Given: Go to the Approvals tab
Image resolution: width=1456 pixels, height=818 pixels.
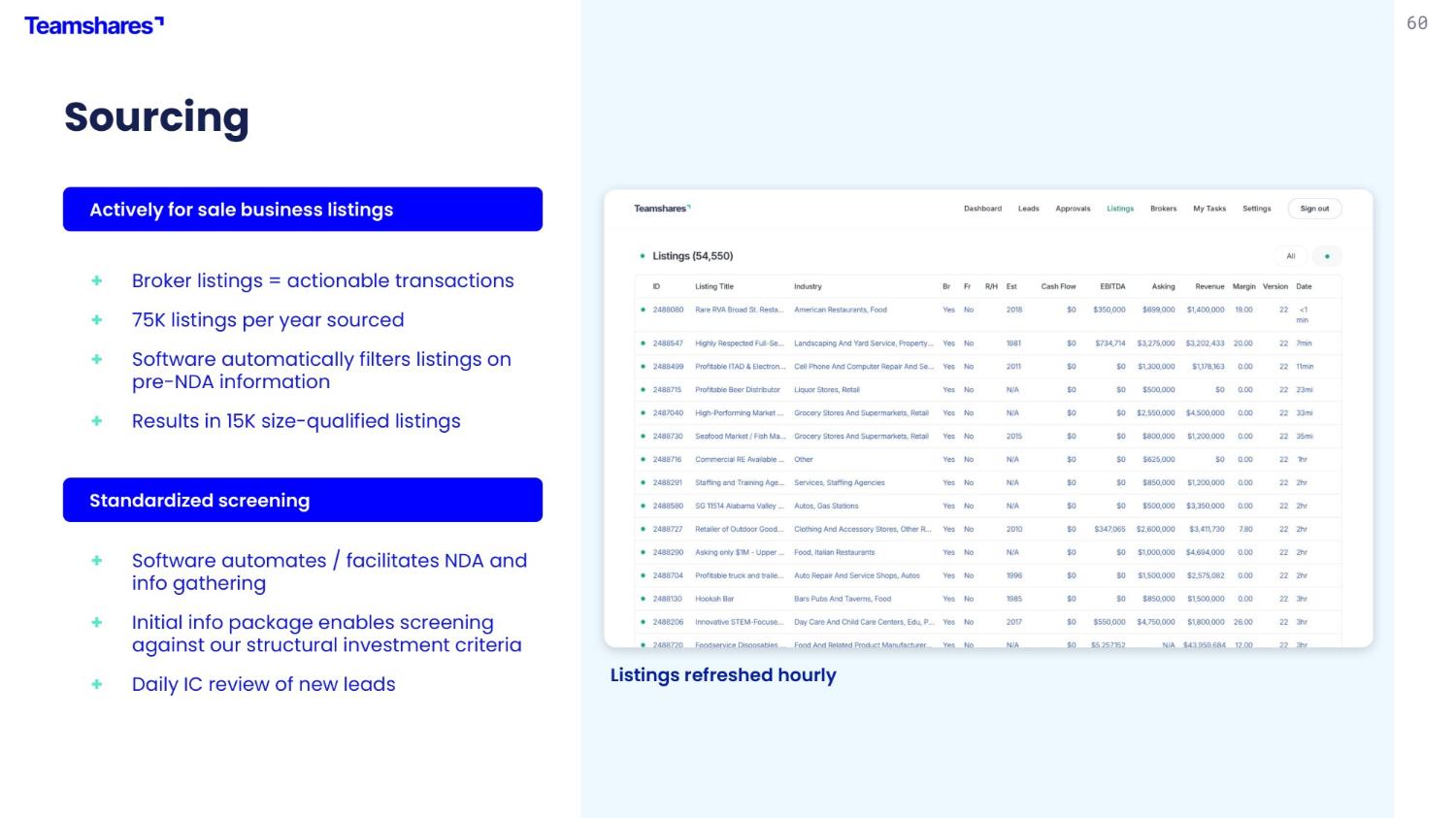Looking at the screenshot, I should [x=1073, y=209].
